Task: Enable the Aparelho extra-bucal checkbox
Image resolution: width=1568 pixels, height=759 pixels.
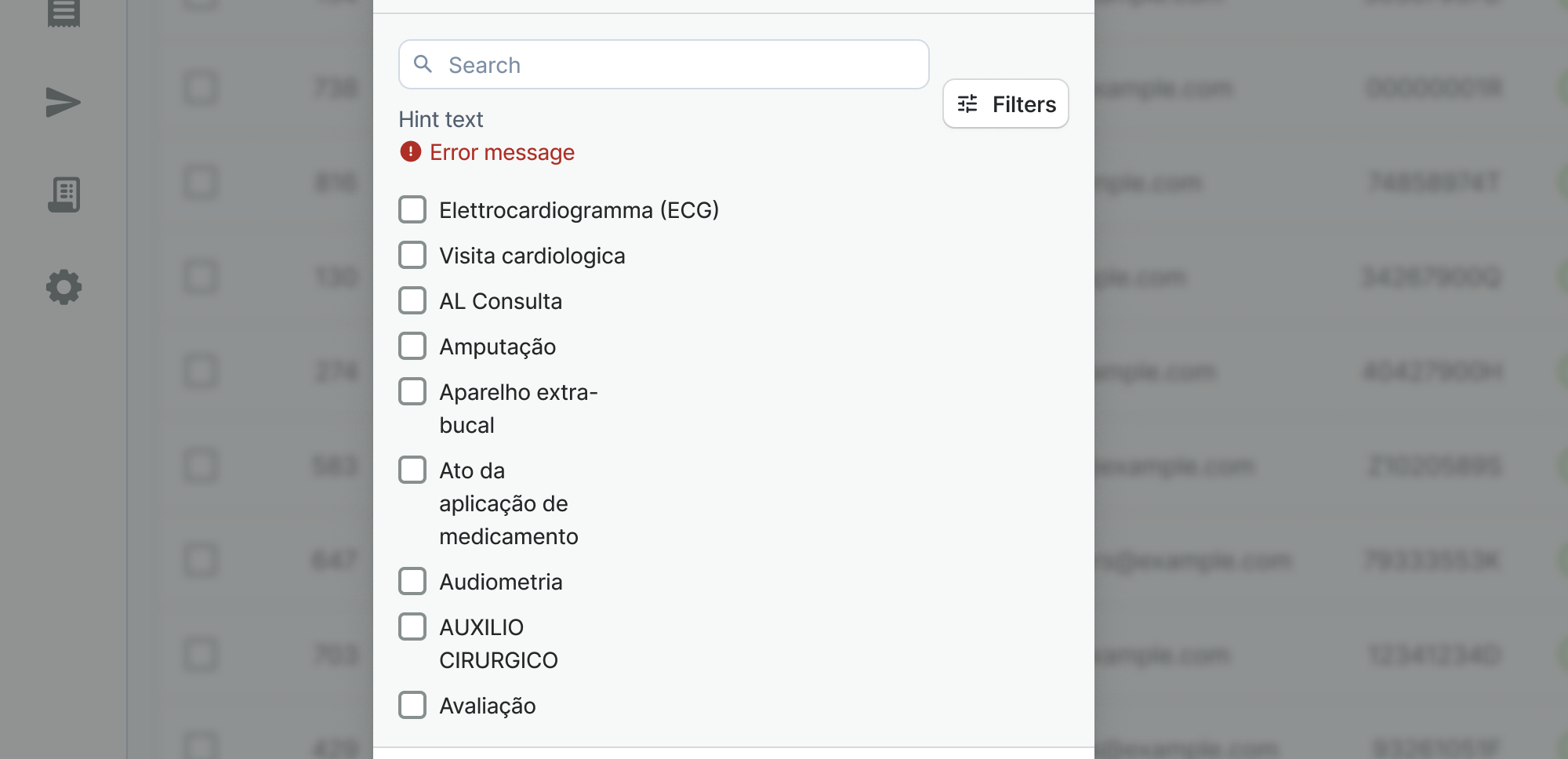Action: (x=412, y=391)
